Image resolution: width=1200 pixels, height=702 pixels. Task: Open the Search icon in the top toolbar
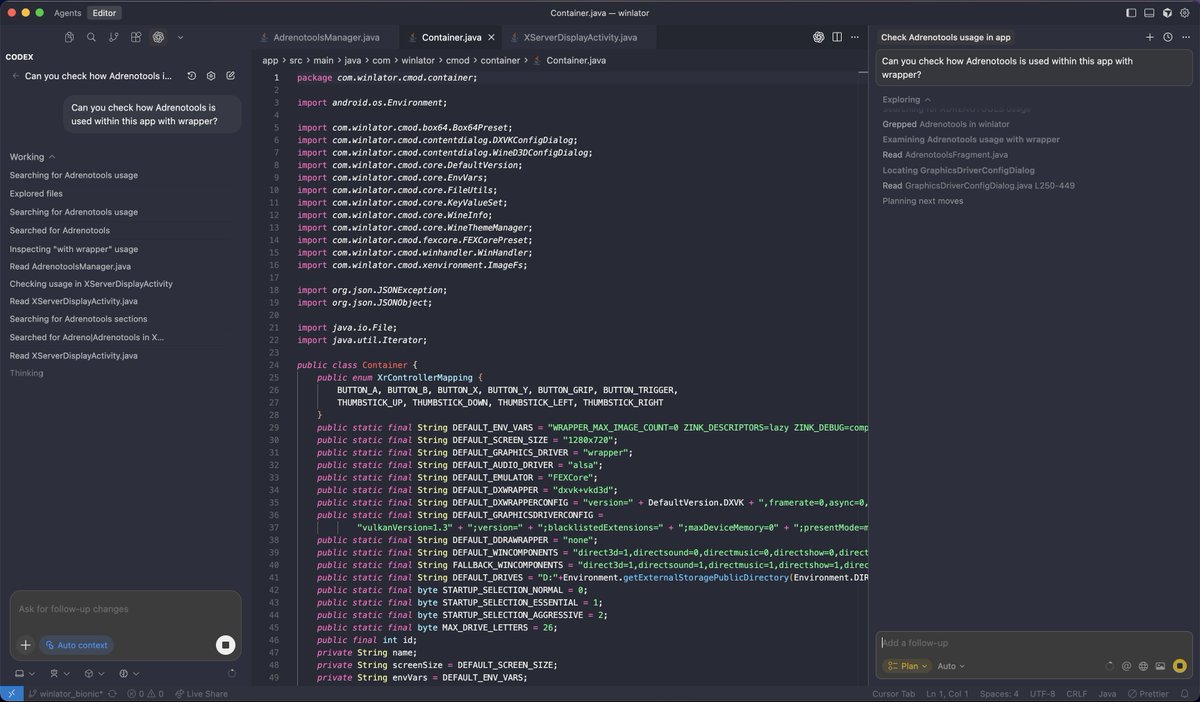coord(91,37)
